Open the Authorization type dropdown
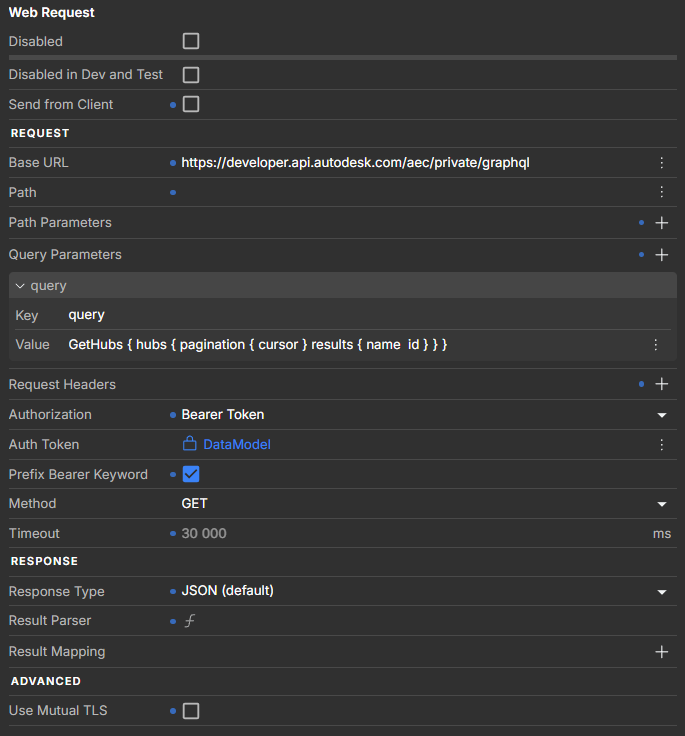The image size is (685, 736). [x=661, y=415]
